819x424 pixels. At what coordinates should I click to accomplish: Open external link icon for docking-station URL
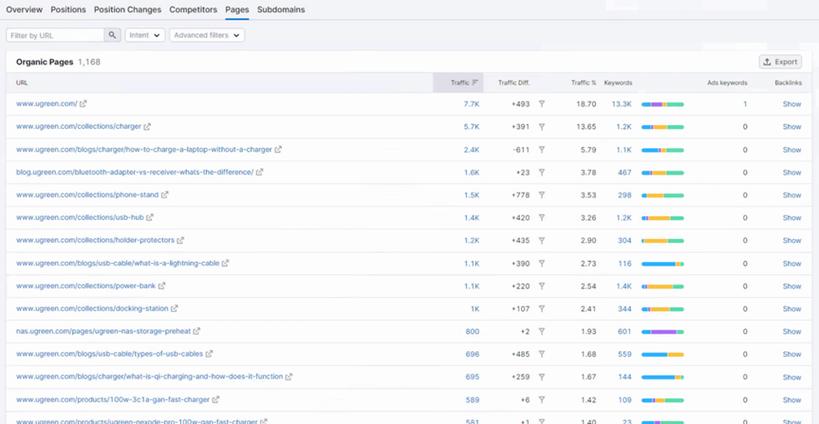pos(174,309)
